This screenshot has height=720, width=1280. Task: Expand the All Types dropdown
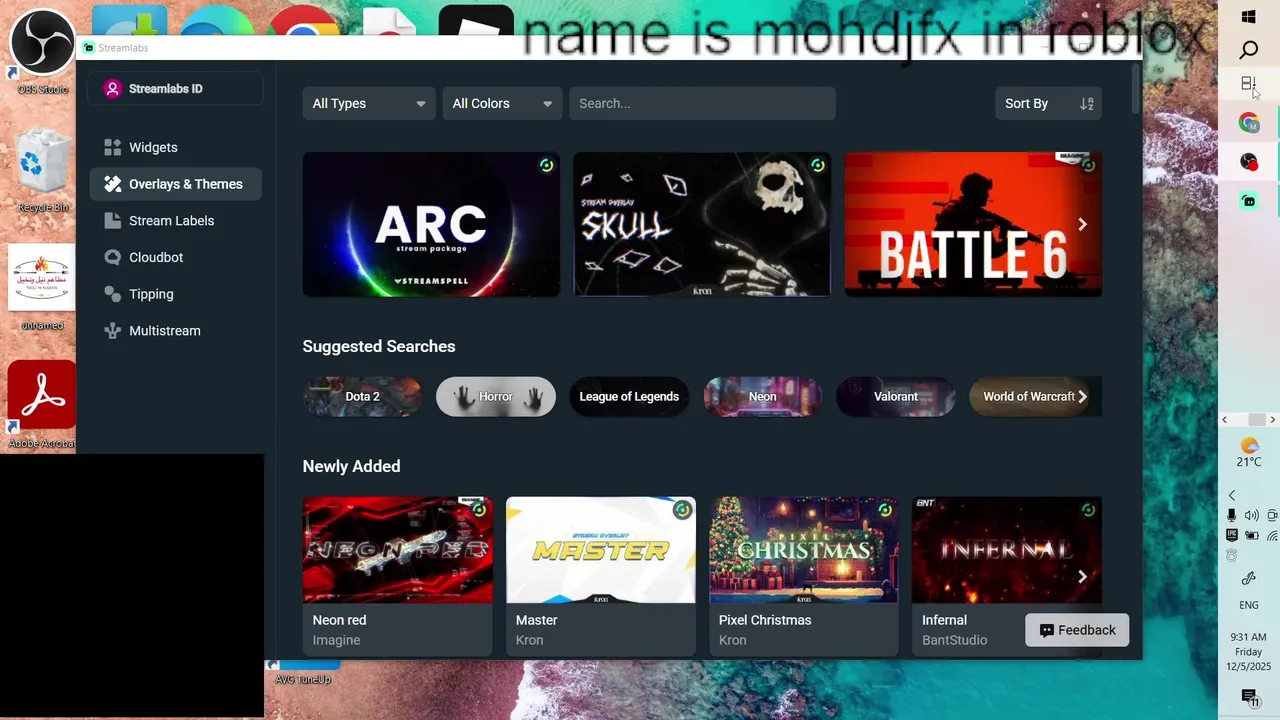pyautogui.click(x=369, y=103)
